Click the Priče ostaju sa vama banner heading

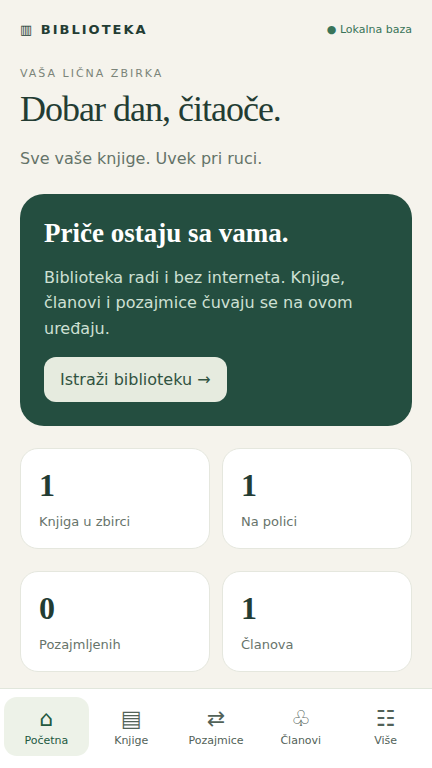click(x=166, y=233)
